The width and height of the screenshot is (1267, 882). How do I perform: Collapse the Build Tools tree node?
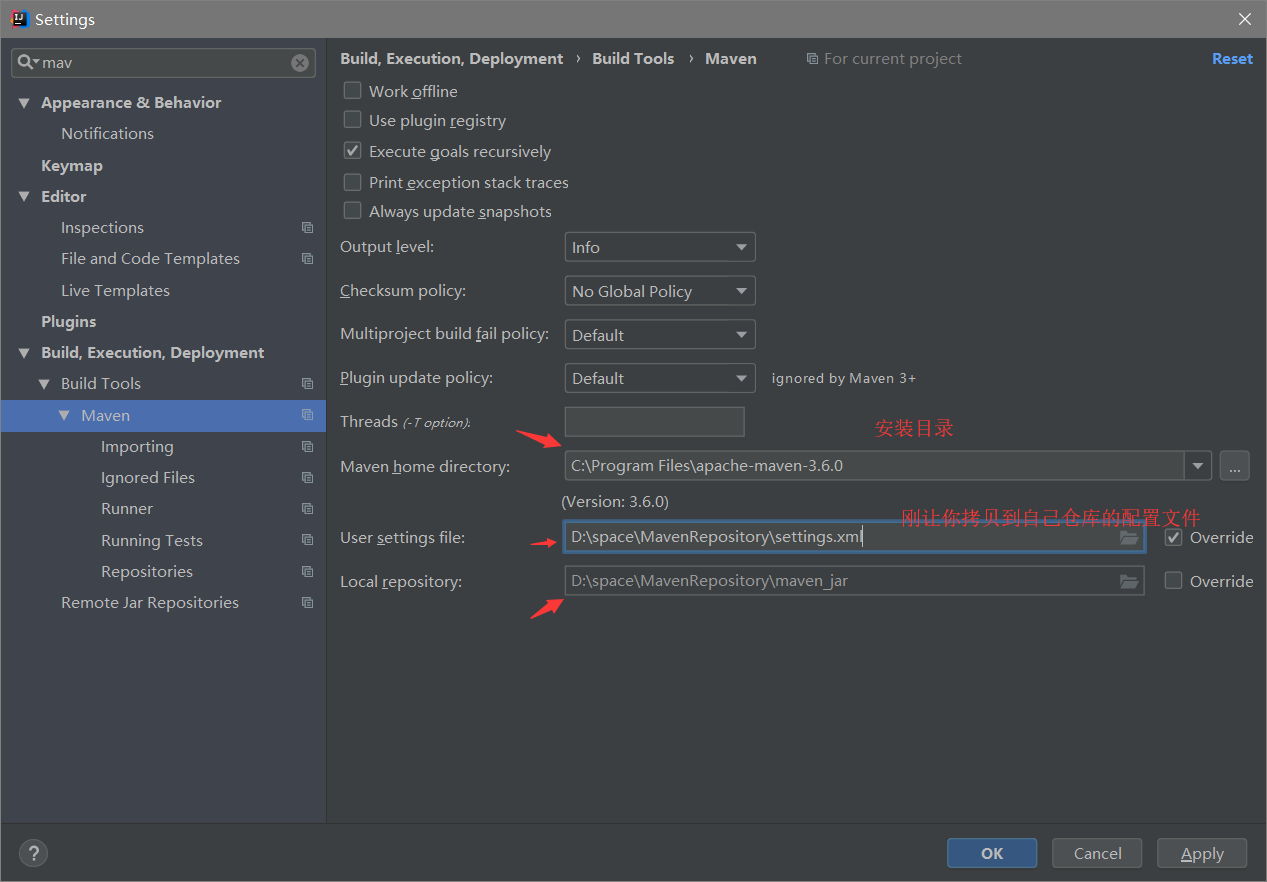[44, 384]
